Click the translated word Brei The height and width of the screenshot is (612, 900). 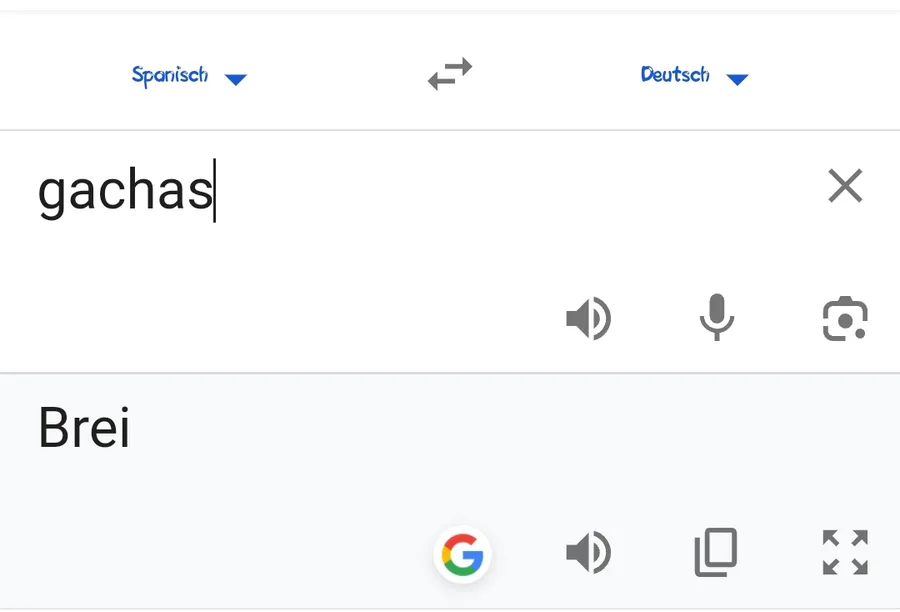pos(84,428)
